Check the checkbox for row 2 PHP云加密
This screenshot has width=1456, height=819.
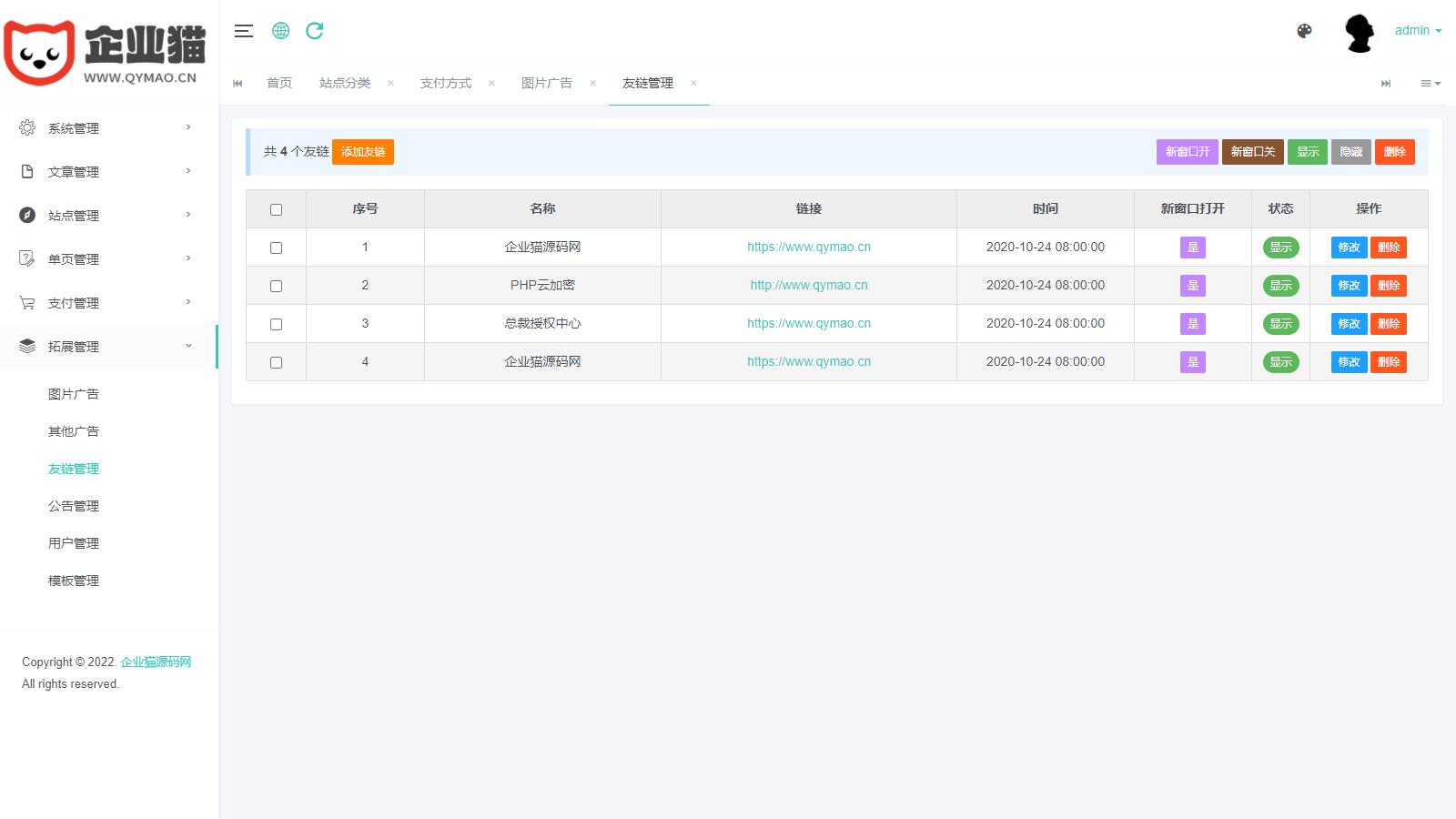coord(276,286)
